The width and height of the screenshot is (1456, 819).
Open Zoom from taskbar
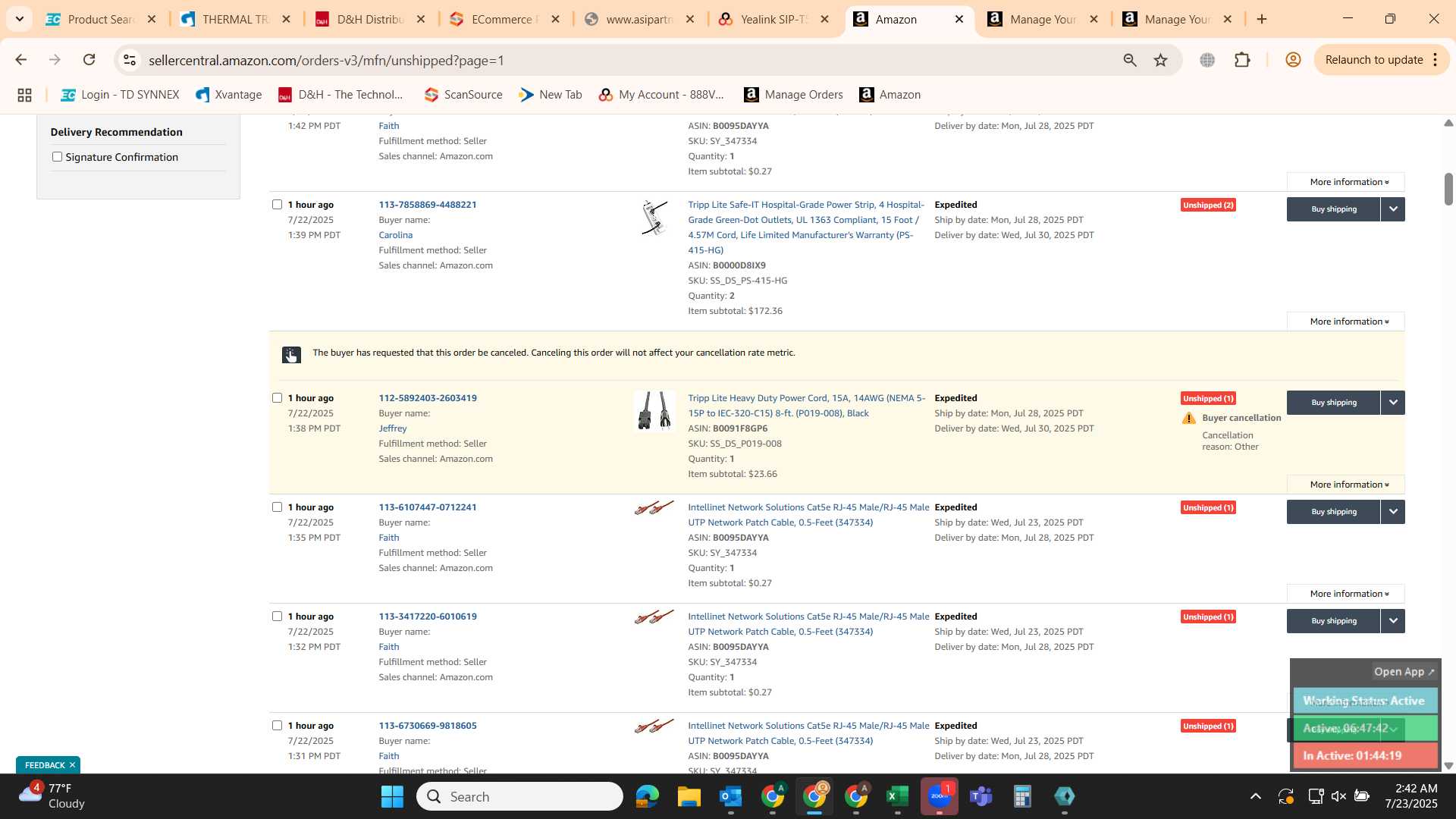coord(940,797)
